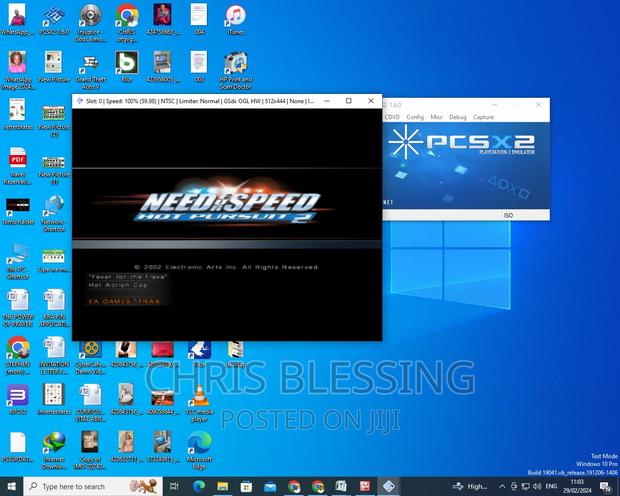Image resolution: width=620 pixels, height=496 pixels.
Task: Show hidden system tray icons
Action: (502, 486)
